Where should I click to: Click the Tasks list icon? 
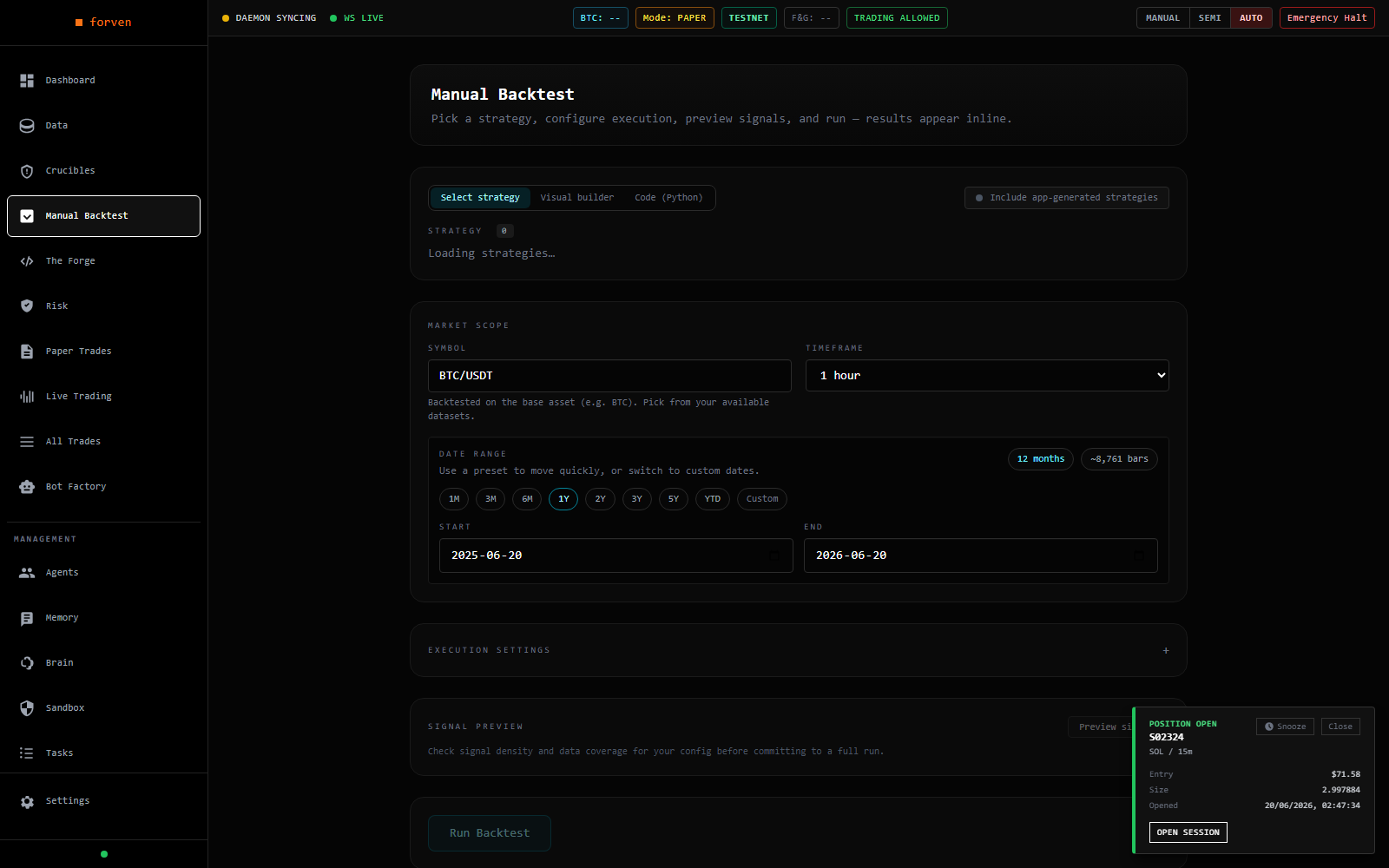(x=27, y=753)
